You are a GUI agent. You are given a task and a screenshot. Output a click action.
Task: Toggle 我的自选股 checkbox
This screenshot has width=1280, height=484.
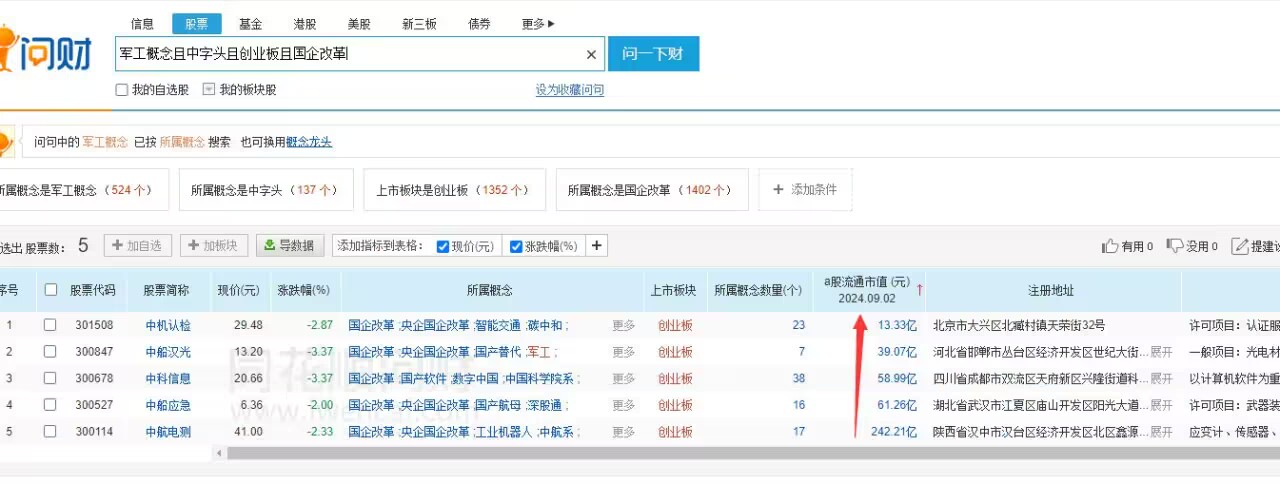122,90
